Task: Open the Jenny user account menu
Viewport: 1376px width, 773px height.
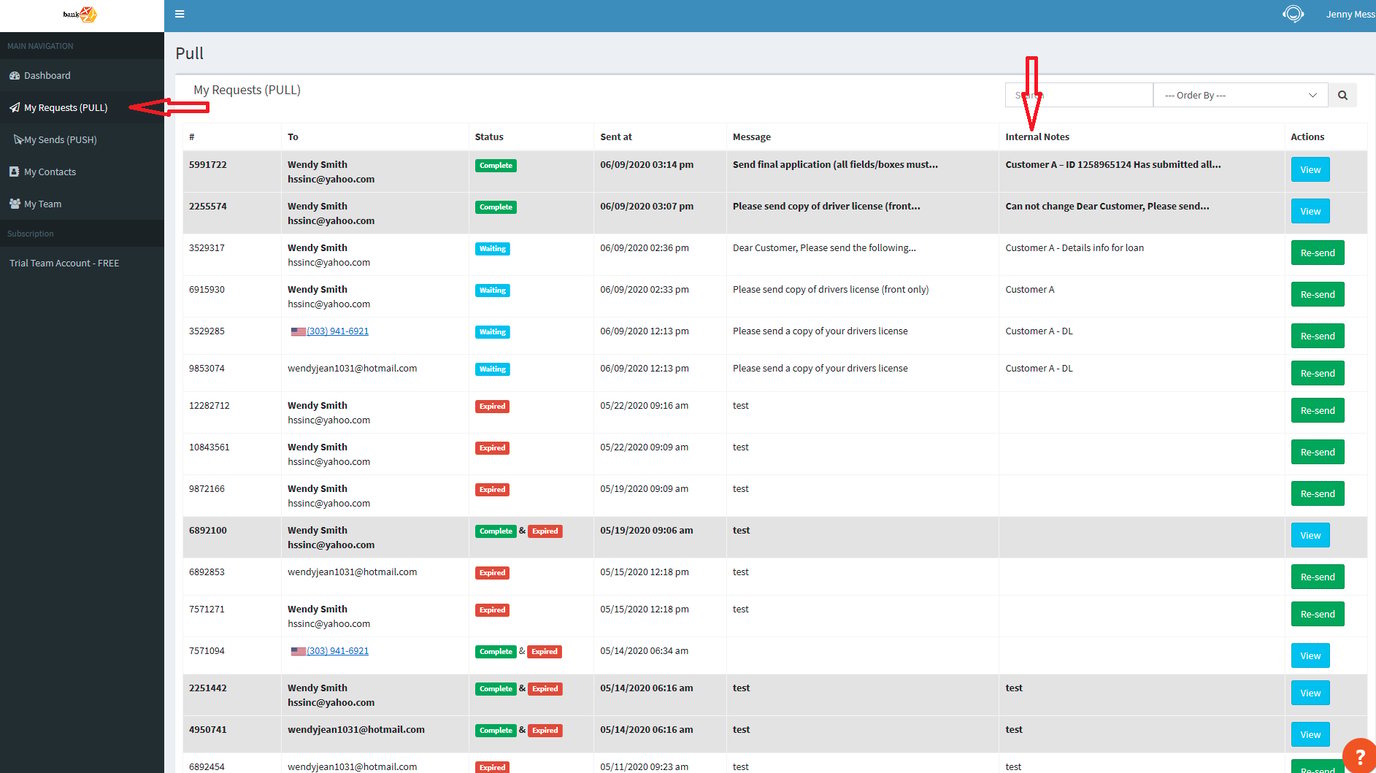Action: (x=1350, y=14)
